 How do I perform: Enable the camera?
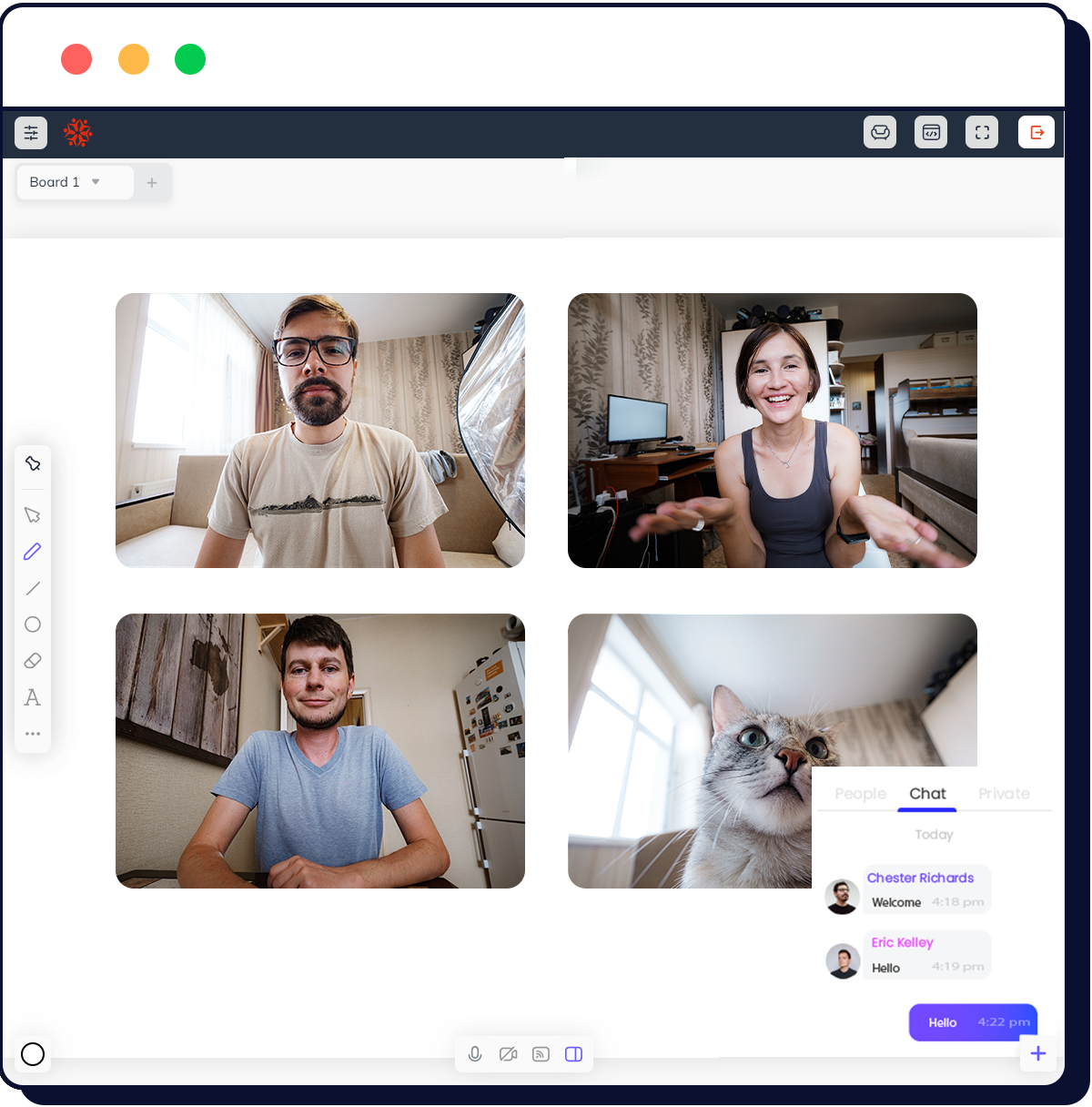(508, 1053)
